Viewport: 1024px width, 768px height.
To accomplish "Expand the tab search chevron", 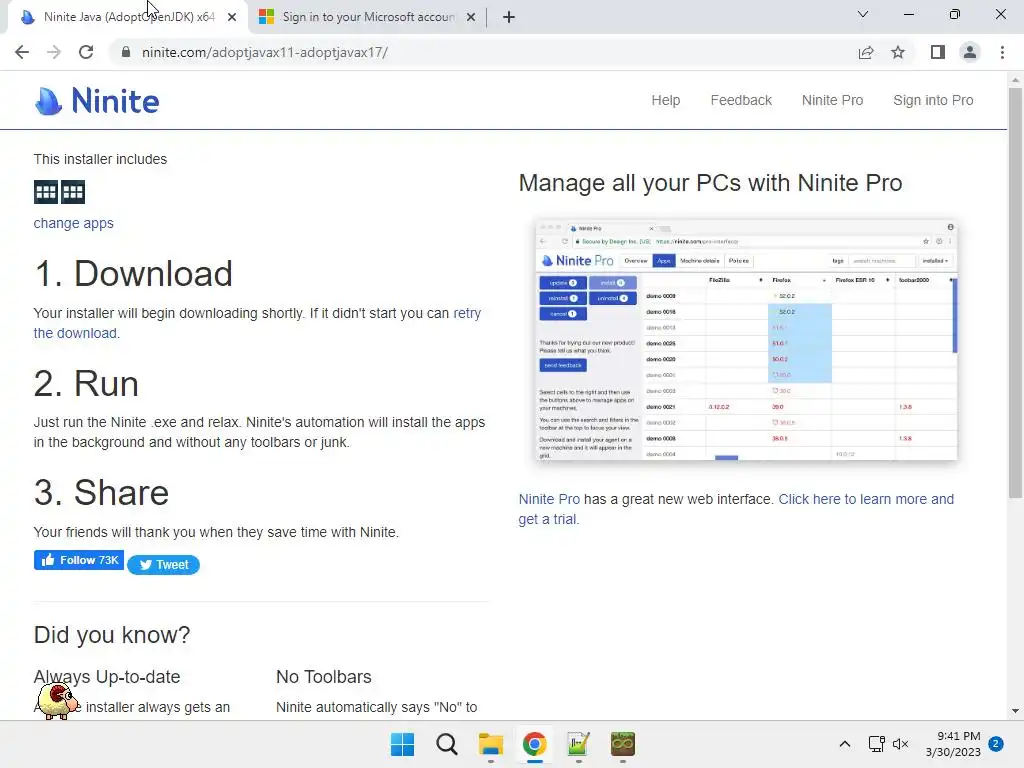I will click(x=863, y=14).
